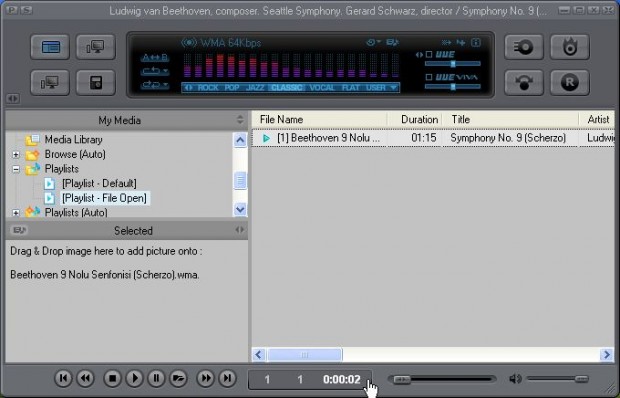The width and height of the screenshot is (620, 398).
Task: Click the BBE effect level slider
Action: (x=453, y=64)
